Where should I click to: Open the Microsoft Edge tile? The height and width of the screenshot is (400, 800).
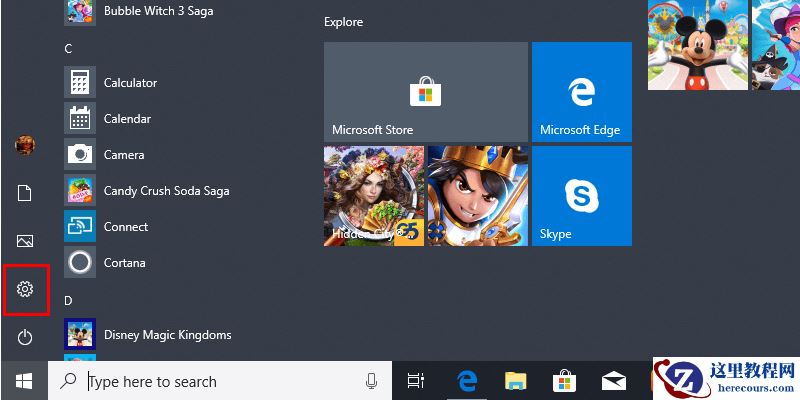(582, 92)
